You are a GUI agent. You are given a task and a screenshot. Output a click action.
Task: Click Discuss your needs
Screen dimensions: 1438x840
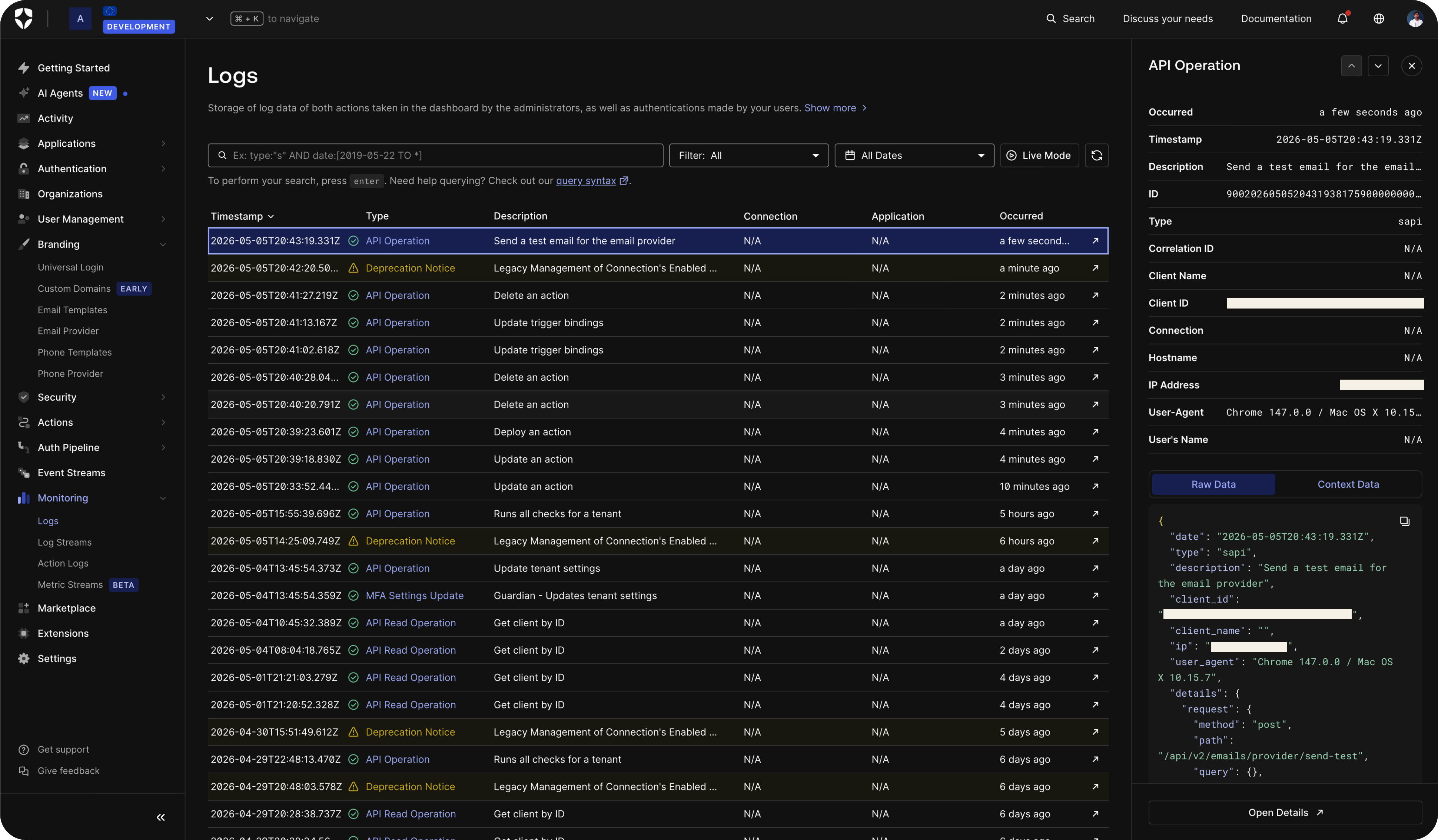(1168, 18)
